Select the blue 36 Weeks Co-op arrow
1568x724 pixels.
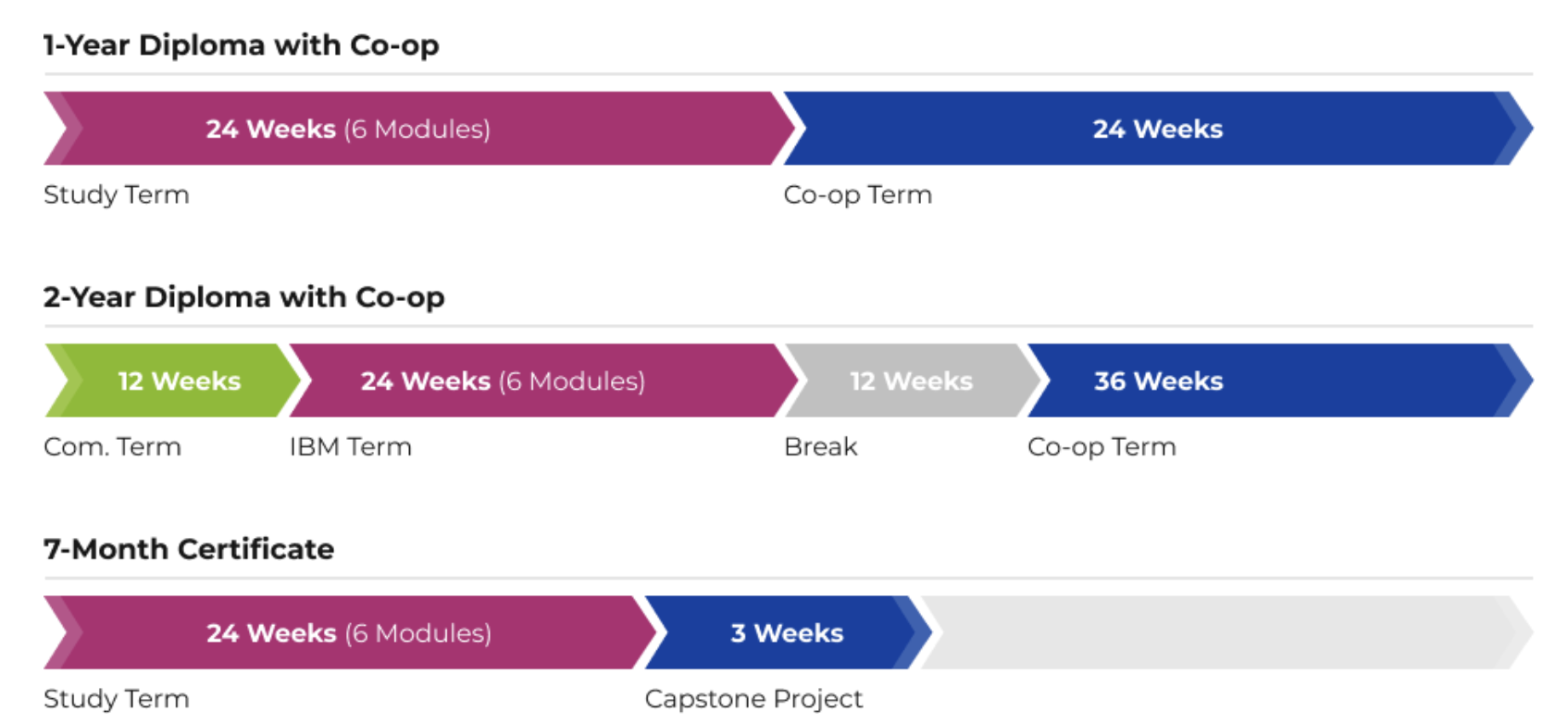coord(1280,381)
